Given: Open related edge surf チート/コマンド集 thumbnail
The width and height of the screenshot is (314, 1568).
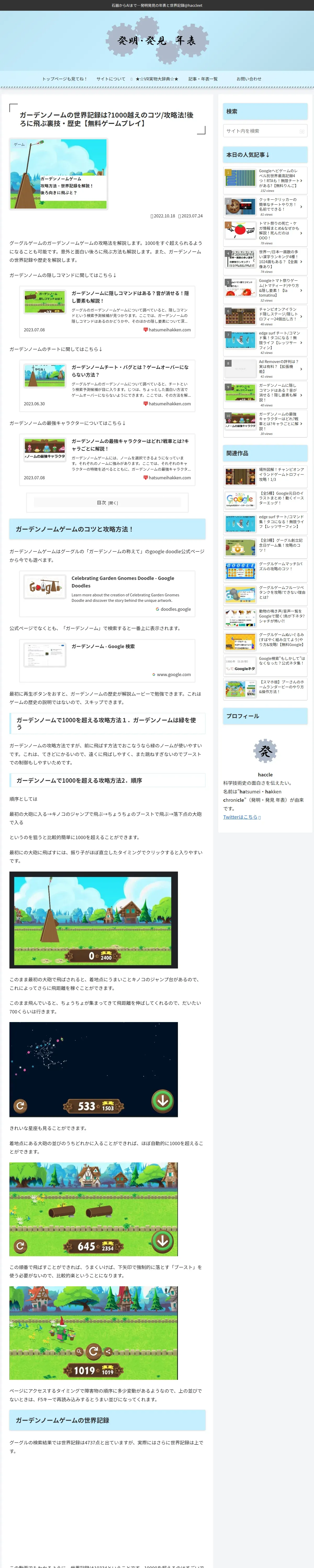Looking at the screenshot, I should [x=240, y=523].
